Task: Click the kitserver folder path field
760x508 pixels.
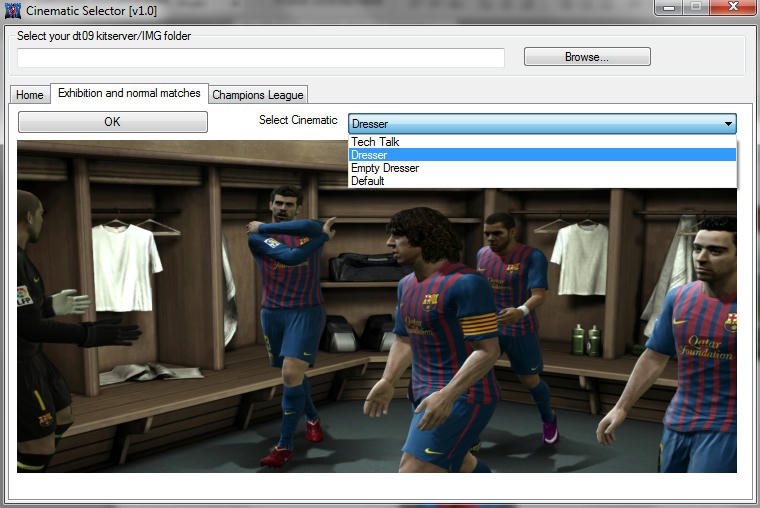Action: pos(261,58)
